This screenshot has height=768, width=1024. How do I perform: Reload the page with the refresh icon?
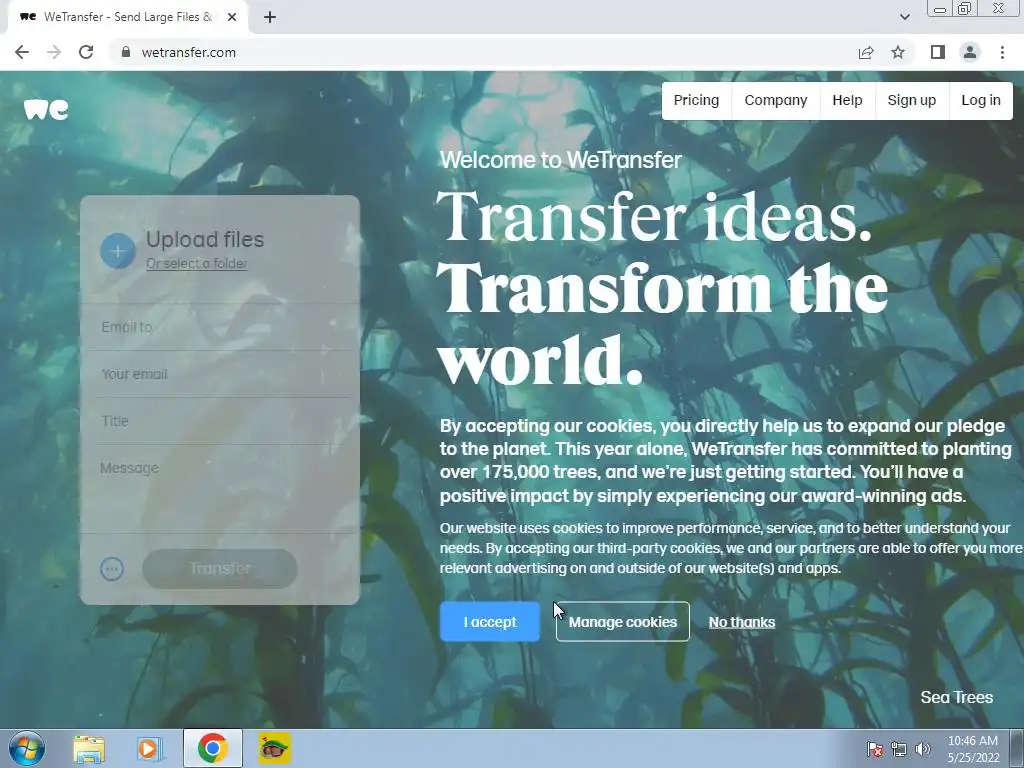[86, 52]
